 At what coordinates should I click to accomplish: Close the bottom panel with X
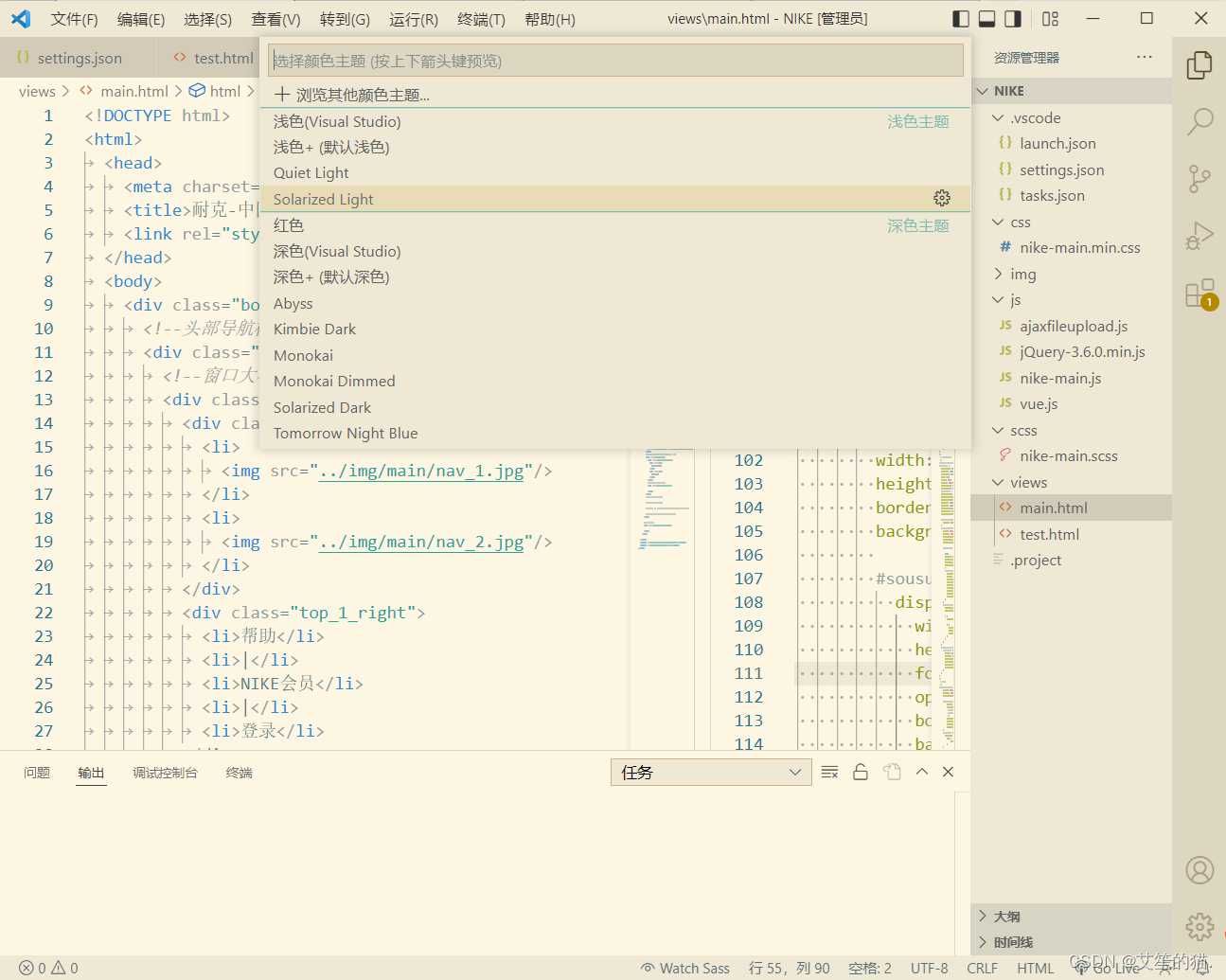[948, 772]
